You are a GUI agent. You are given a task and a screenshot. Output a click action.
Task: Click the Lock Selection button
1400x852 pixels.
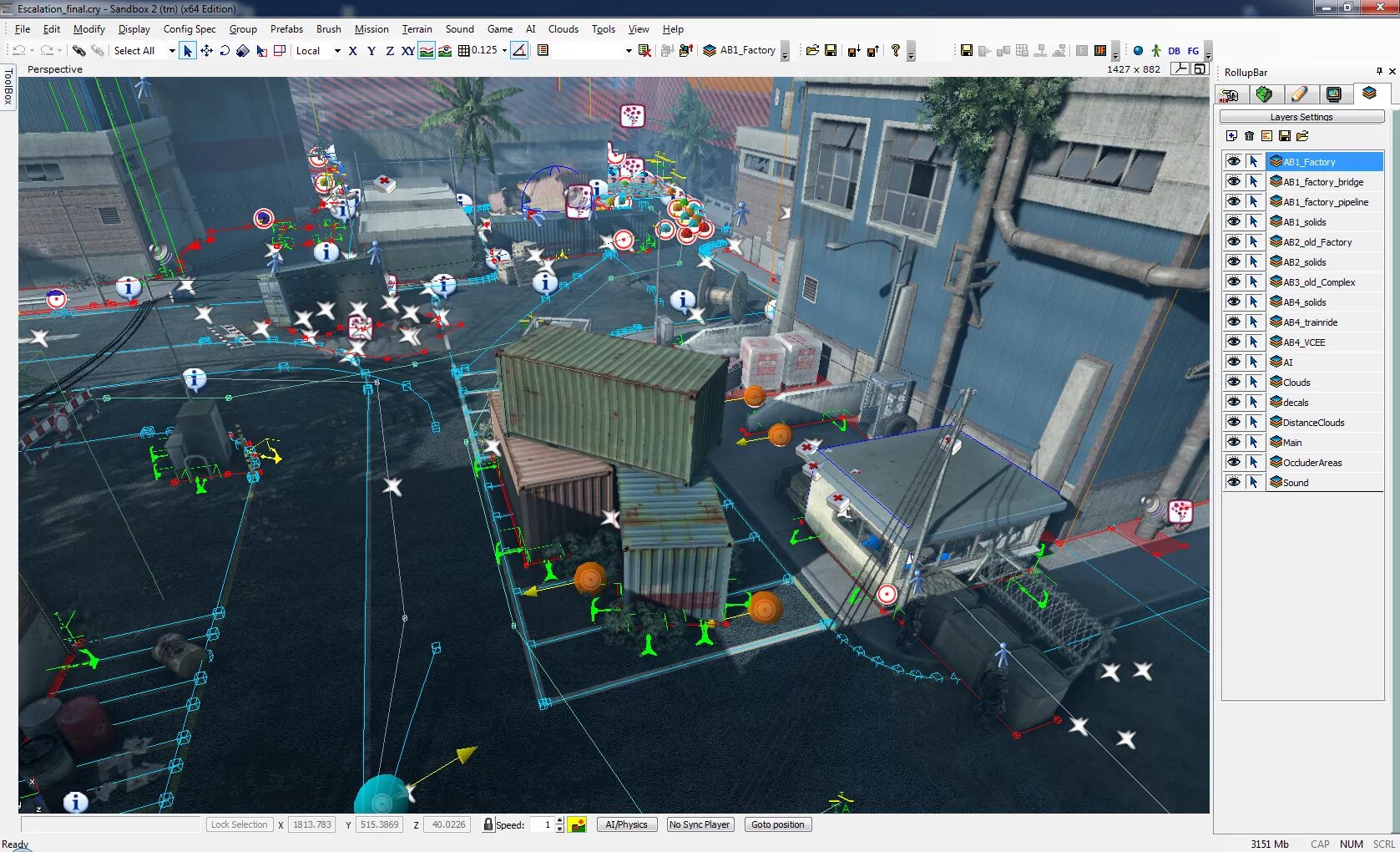pos(240,824)
